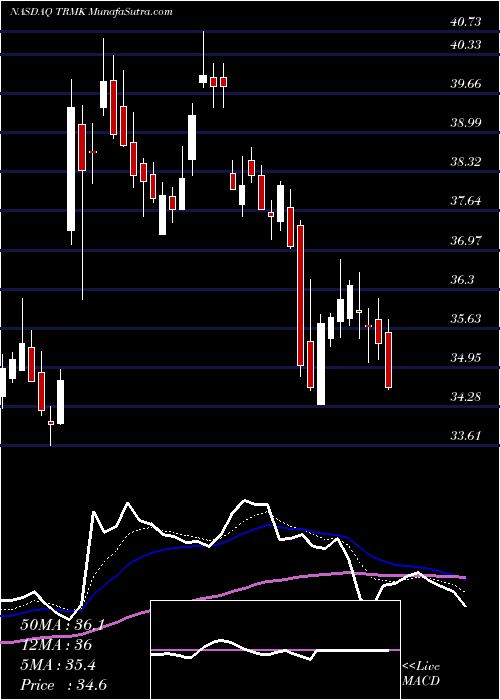Click the 50MA : 36.1 value
The height and width of the screenshot is (700, 500).
[x=62, y=626]
